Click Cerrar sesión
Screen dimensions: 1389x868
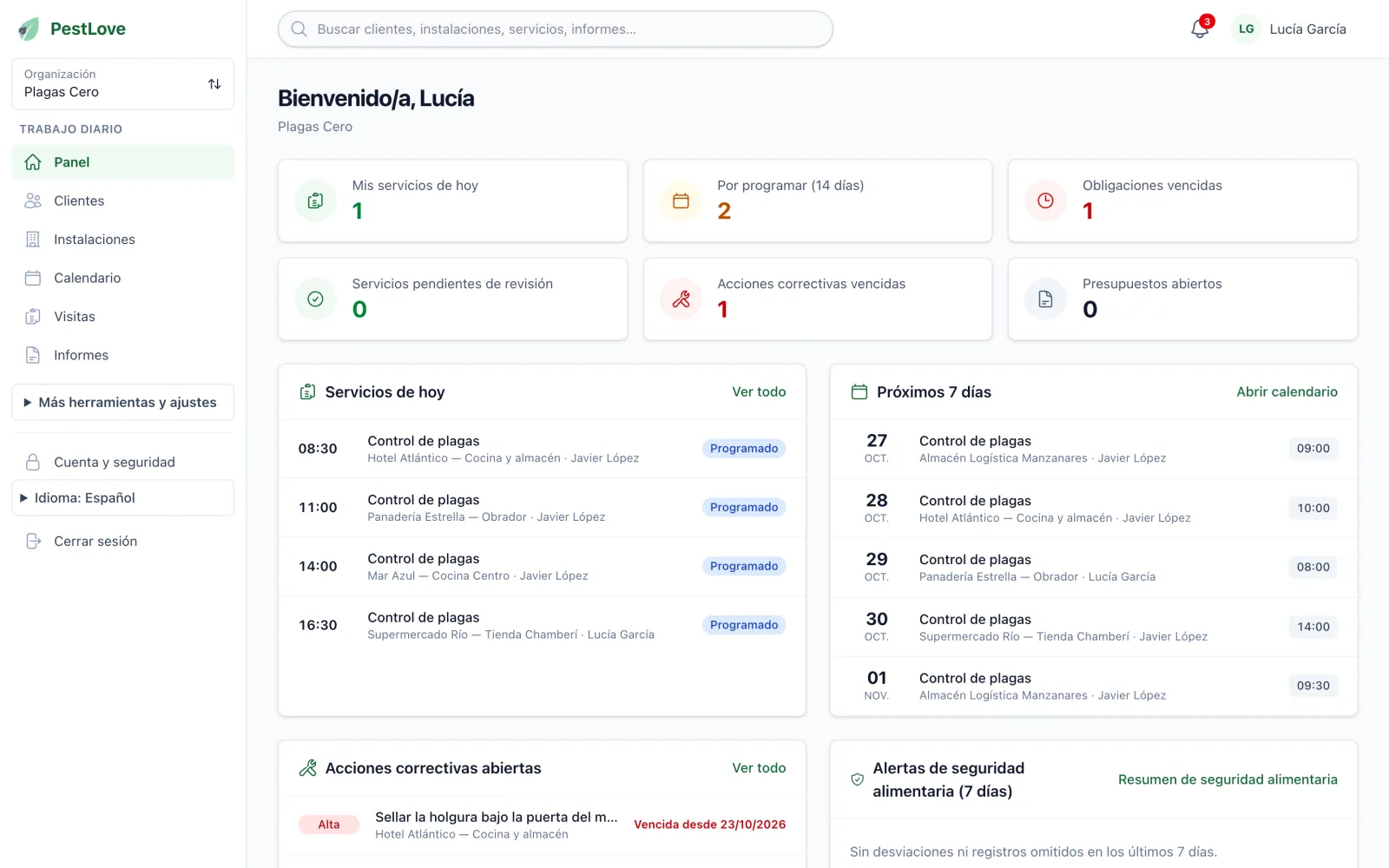(x=122, y=541)
